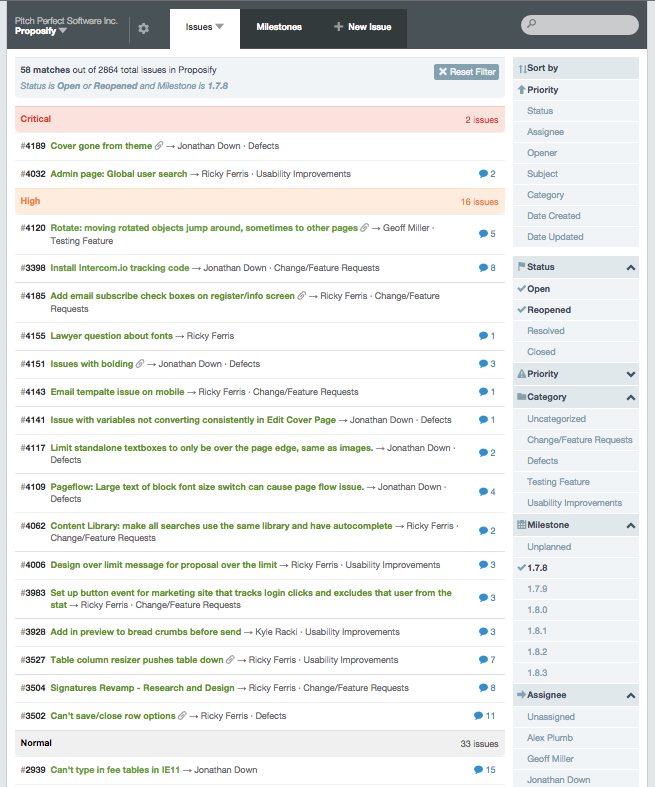Open issue Admin page: Global user search
Screen dimensions: 655x787
[x=118, y=174]
